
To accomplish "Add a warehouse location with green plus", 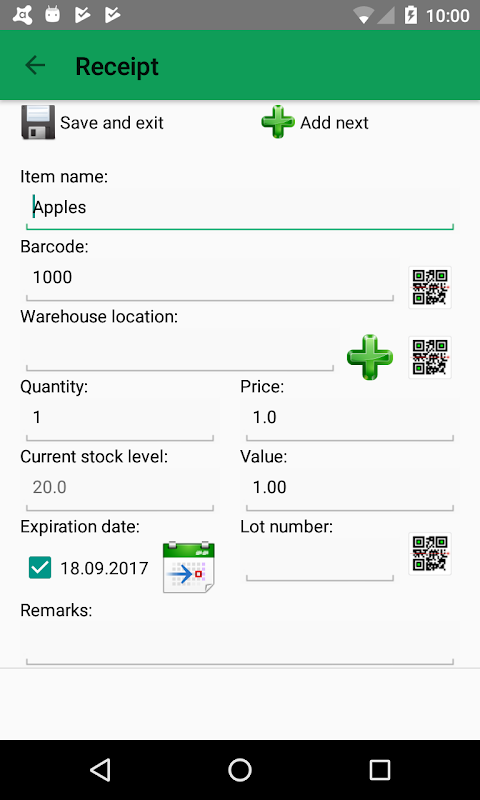I will coord(370,357).
